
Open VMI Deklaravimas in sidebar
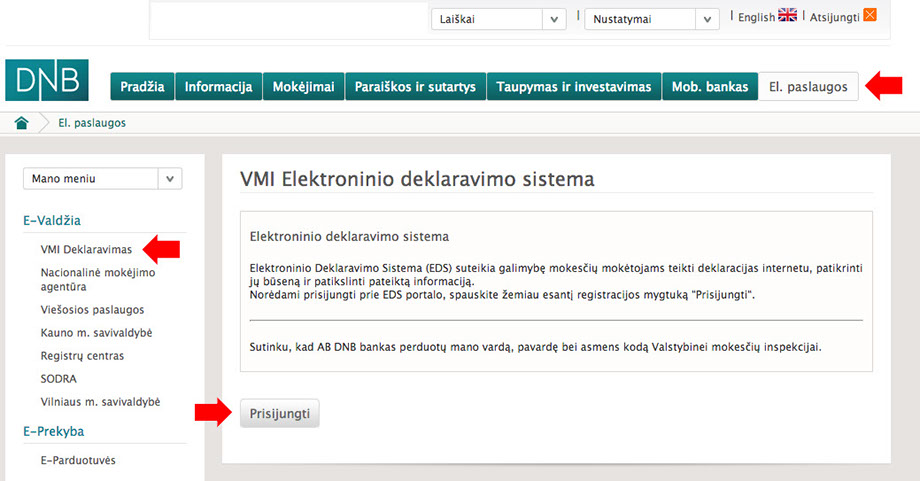pyautogui.click(x=86, y=249)
